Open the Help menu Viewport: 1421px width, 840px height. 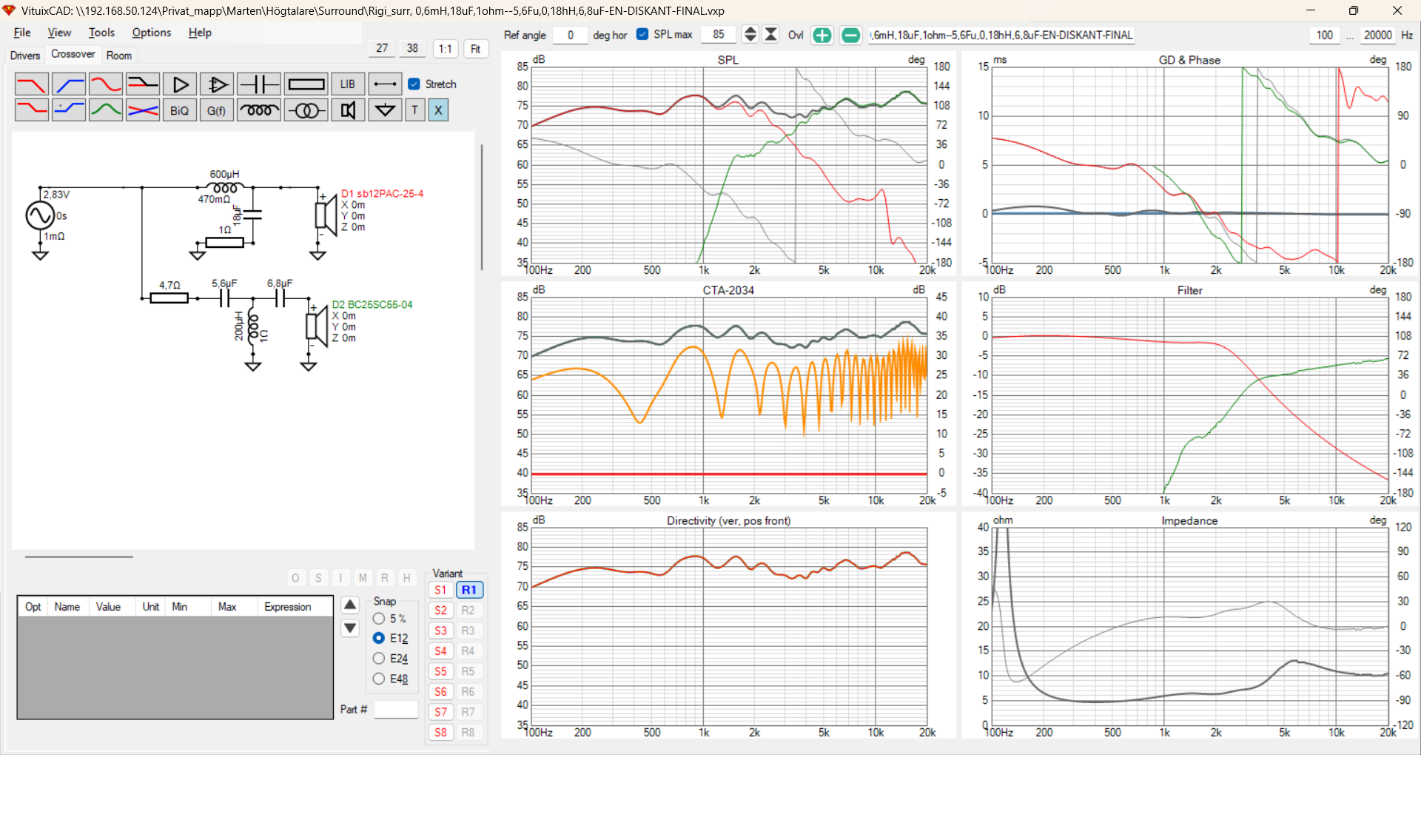200,33
